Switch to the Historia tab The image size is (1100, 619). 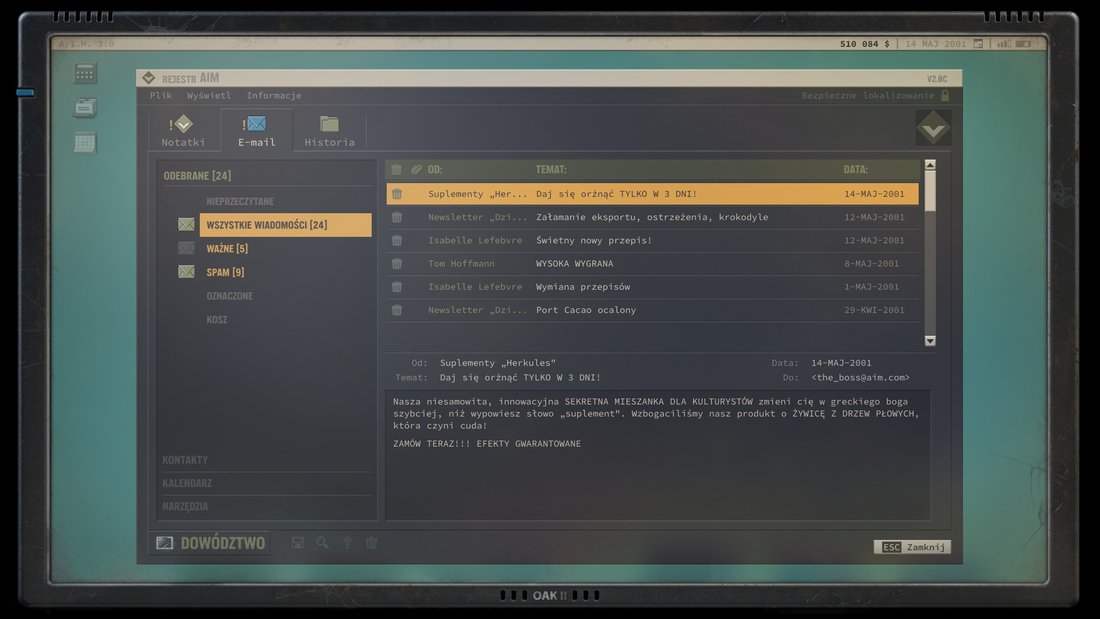click(329, 131)
